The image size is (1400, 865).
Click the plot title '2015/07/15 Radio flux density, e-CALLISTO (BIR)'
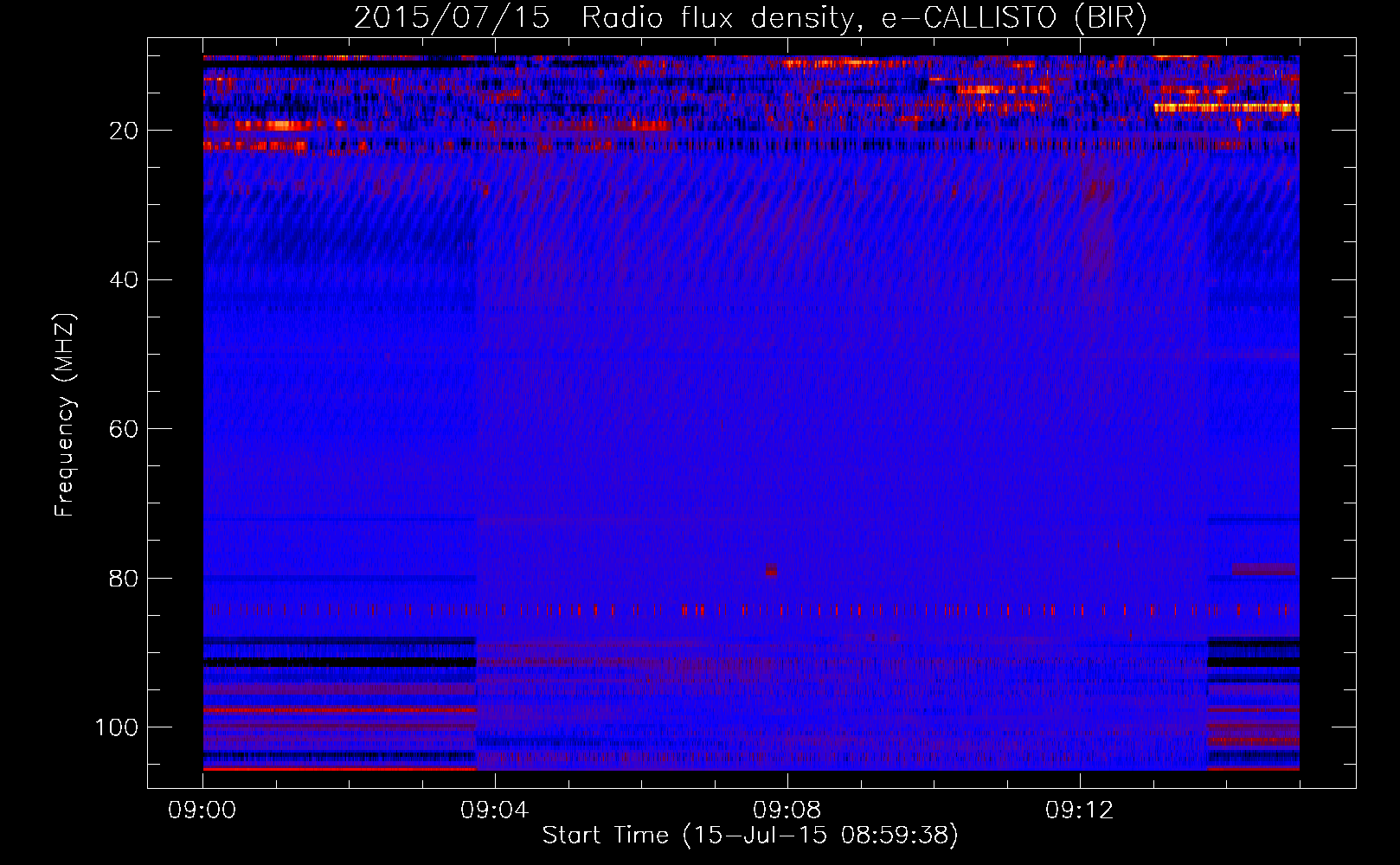point(750,18)
